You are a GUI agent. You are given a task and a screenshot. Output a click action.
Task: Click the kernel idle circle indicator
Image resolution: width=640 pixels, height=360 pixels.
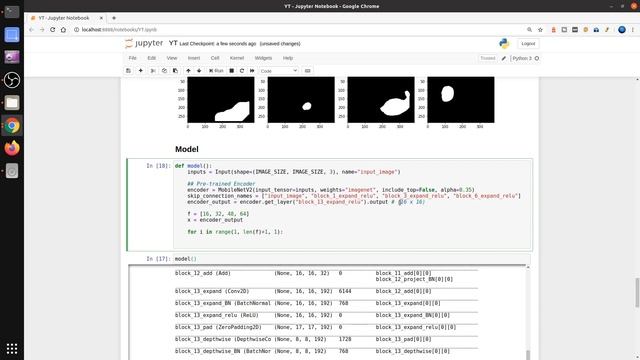click(537, 58)
